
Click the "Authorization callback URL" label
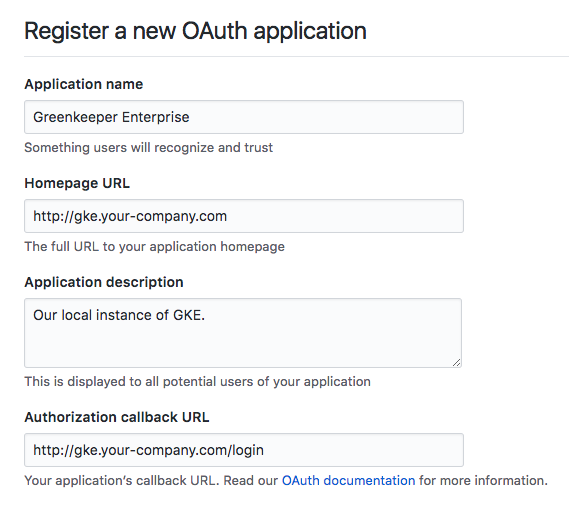click(117, 417)
